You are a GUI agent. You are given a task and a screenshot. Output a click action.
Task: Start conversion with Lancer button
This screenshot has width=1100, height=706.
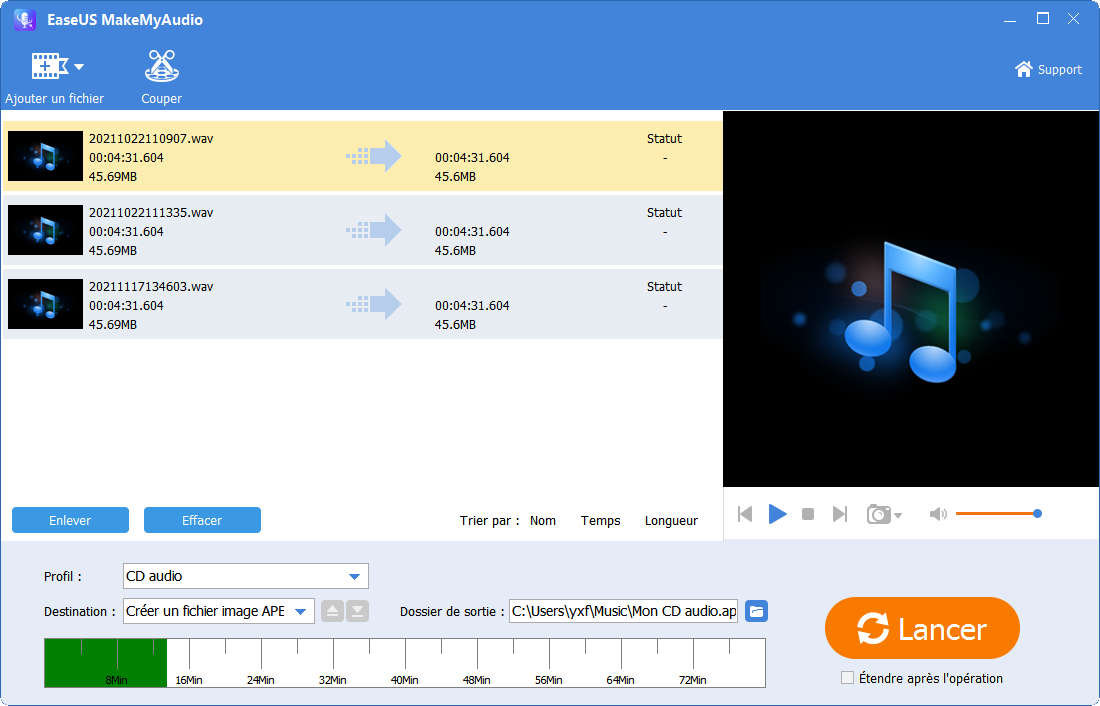click(x=922, y=628)
